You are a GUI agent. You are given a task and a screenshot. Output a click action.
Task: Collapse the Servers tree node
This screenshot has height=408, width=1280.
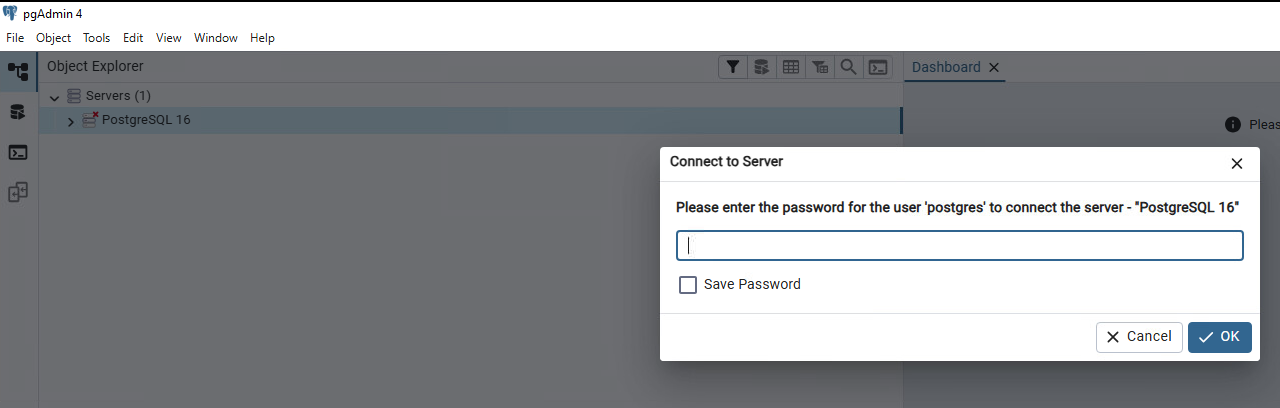(54, 97)
